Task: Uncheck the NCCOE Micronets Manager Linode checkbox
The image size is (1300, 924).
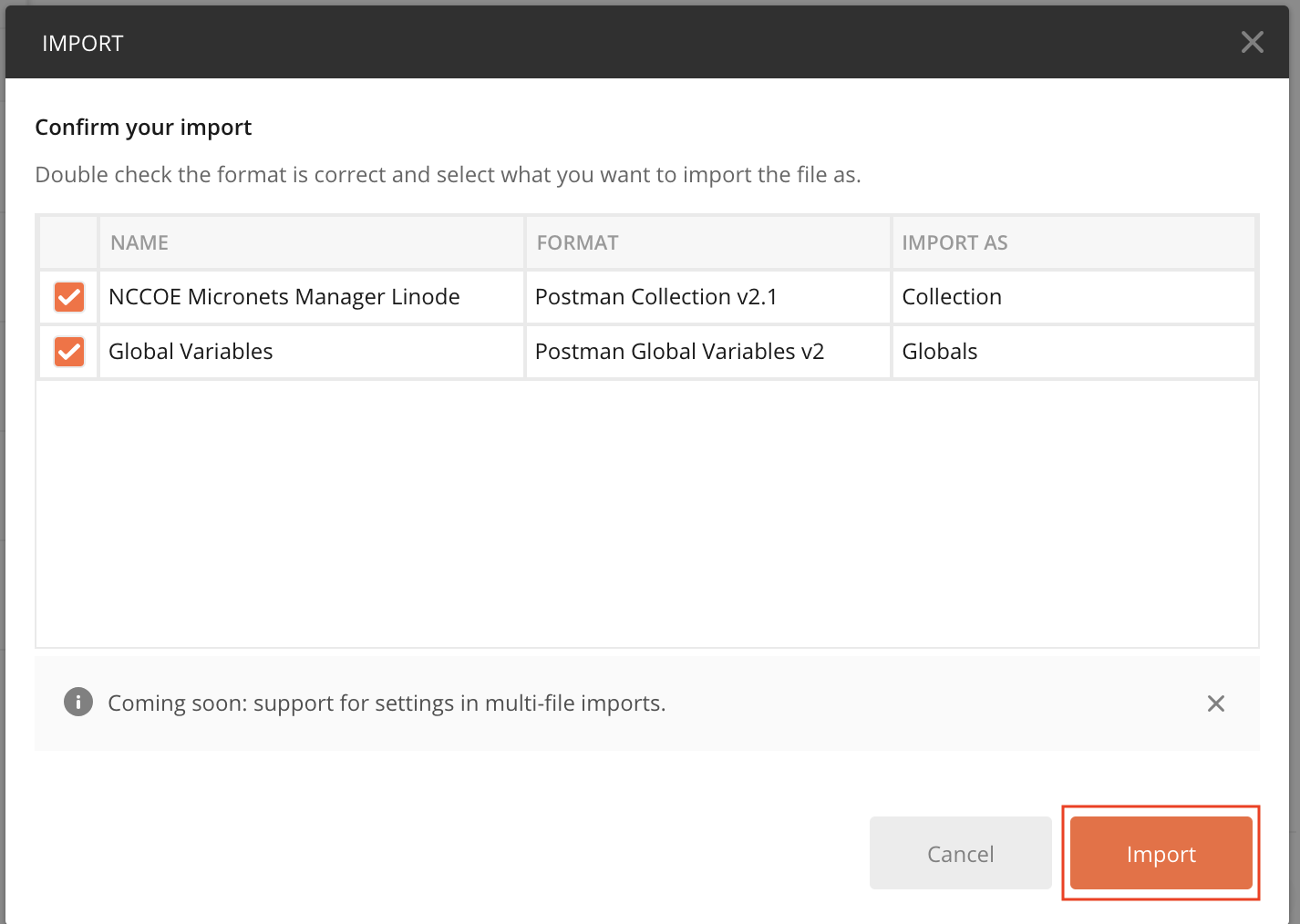Action: click(69, 297)
